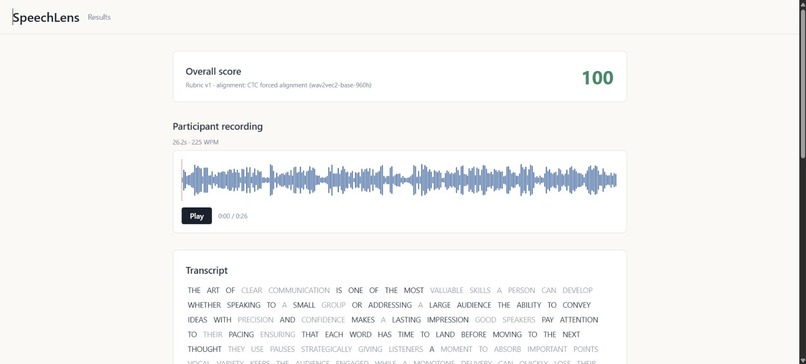
Task: Select the word SMALL in transcript
Action: click(304, 305)
